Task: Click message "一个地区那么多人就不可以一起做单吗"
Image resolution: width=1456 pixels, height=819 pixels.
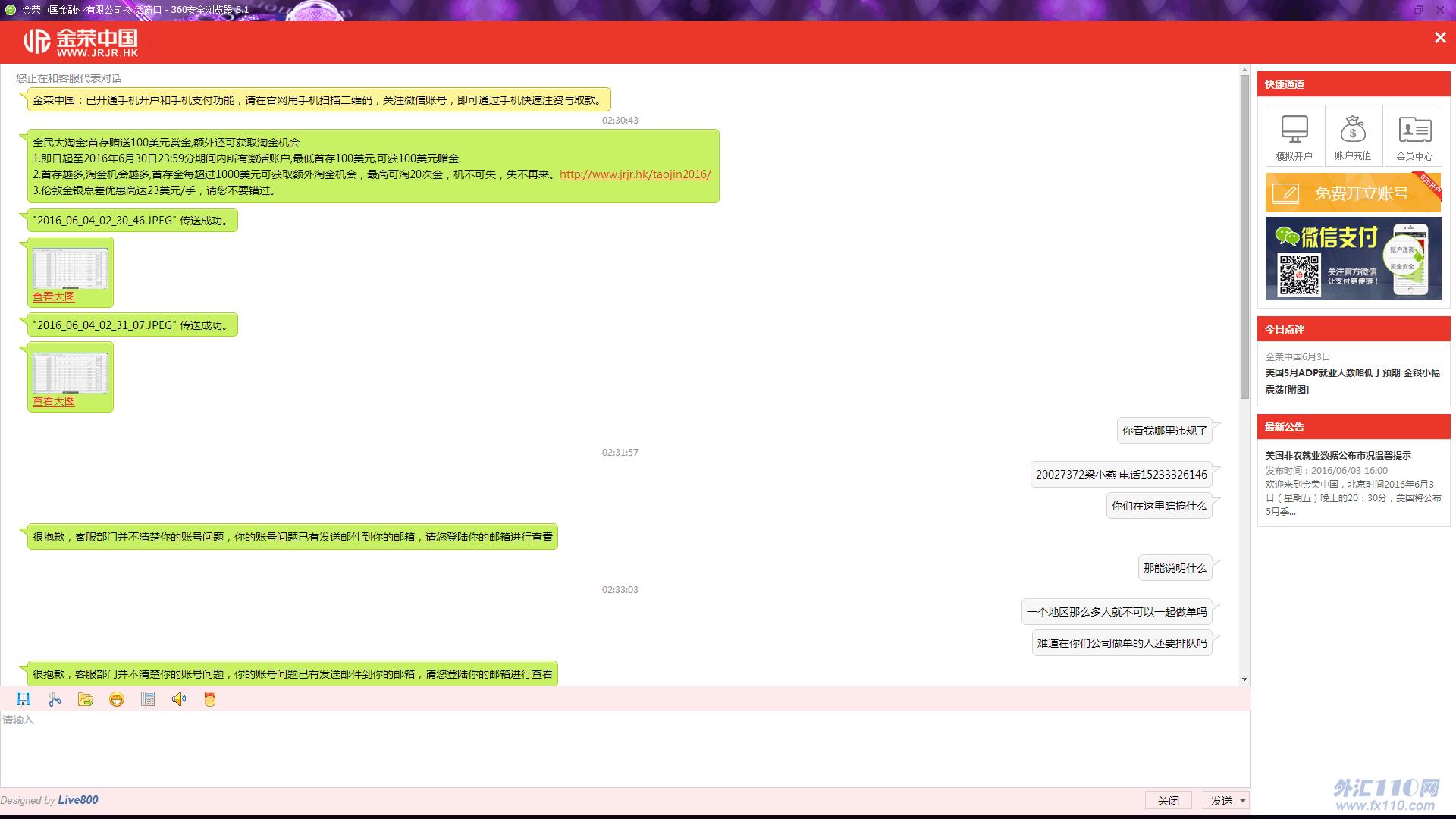Action: click(1116, 611)
